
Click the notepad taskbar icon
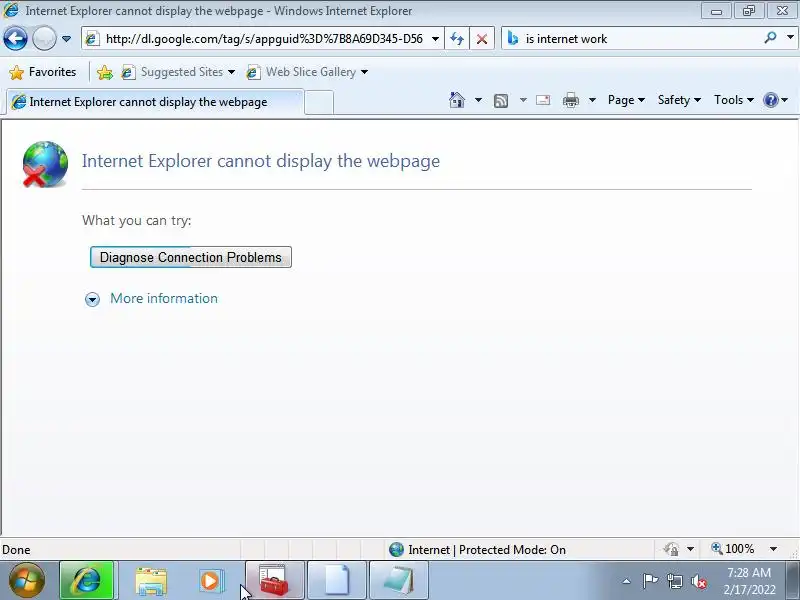coord(398,581)
